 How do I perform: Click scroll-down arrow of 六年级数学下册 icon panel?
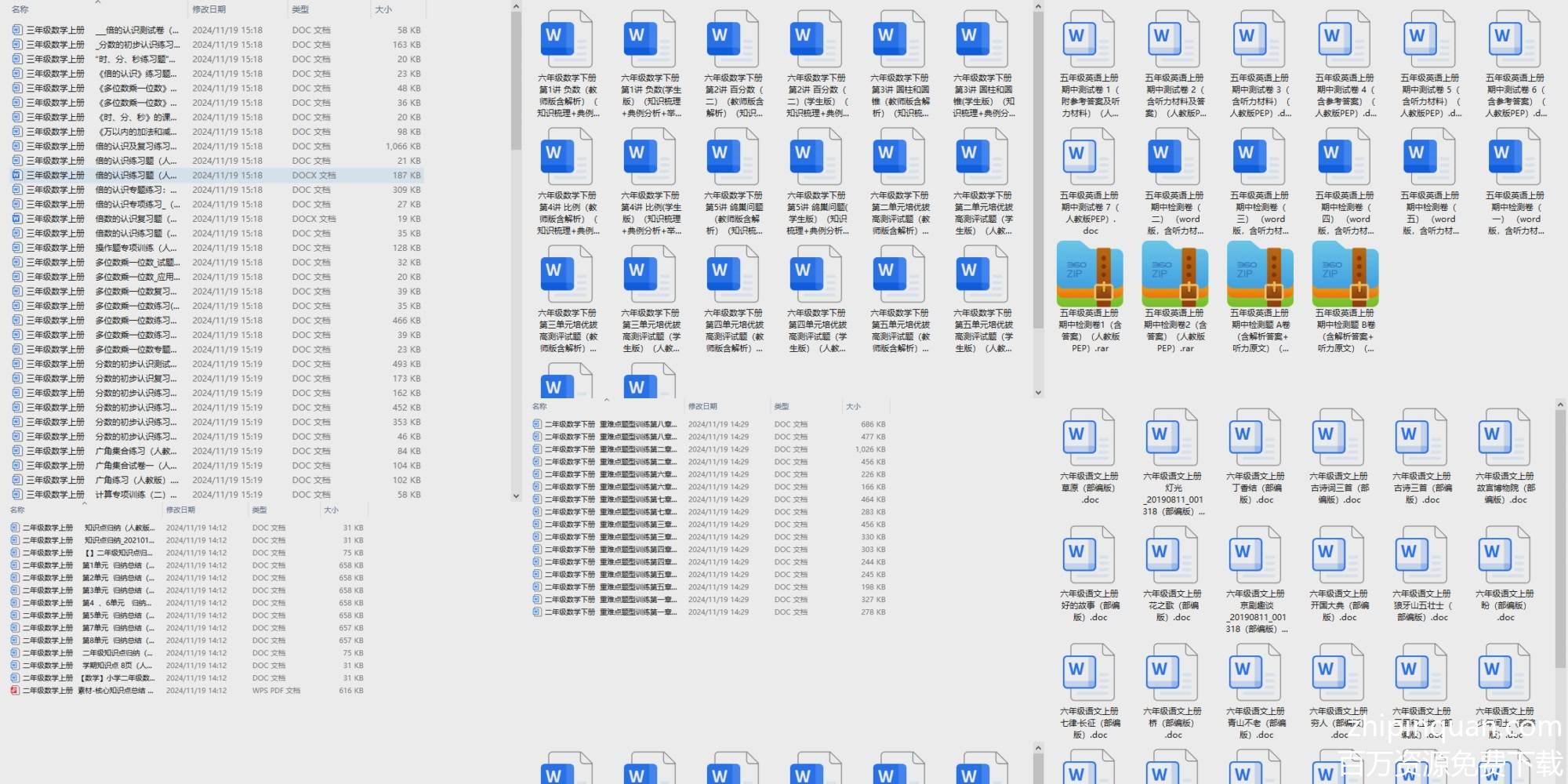pos(1038,393)
